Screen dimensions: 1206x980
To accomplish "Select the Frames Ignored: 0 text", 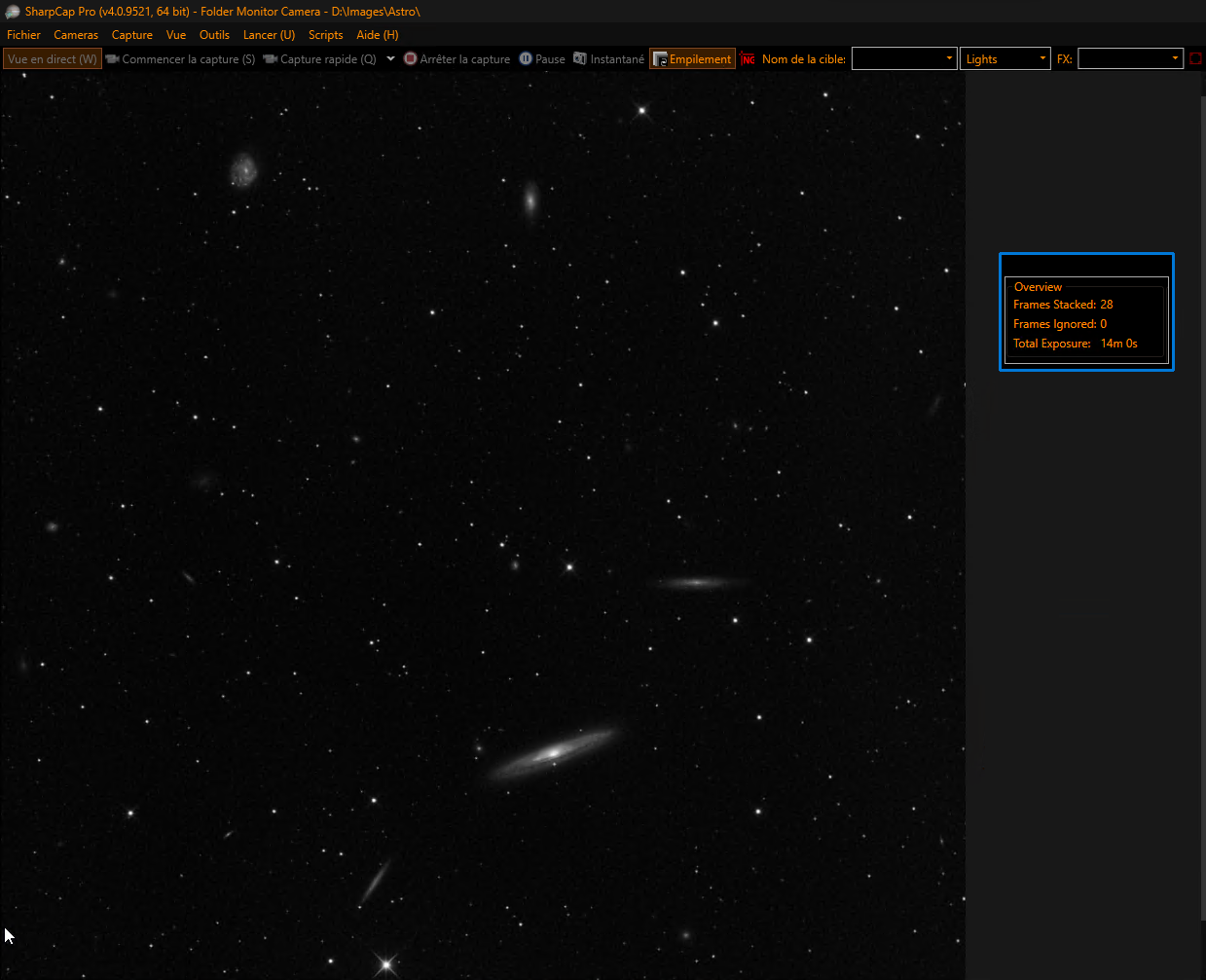I will pyautogui.click(x=1060, y=324).
